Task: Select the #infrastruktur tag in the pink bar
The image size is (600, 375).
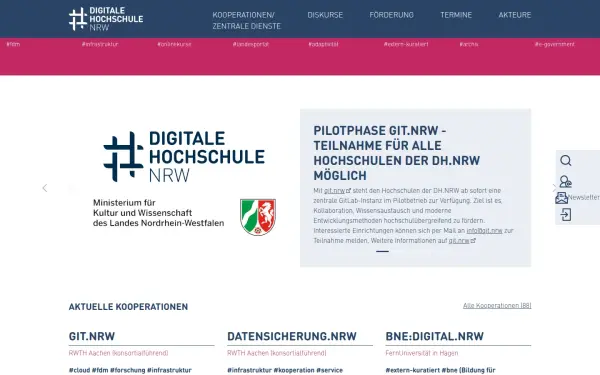Action: point(100,44)
